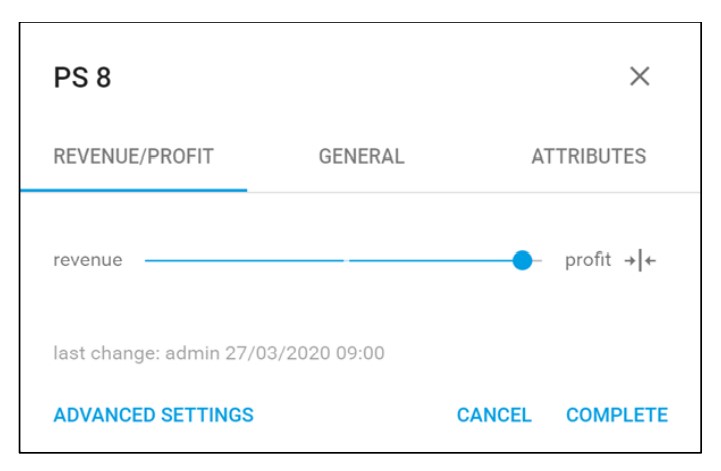Click the slider track between midpoint and handle

tap(431, 260)
